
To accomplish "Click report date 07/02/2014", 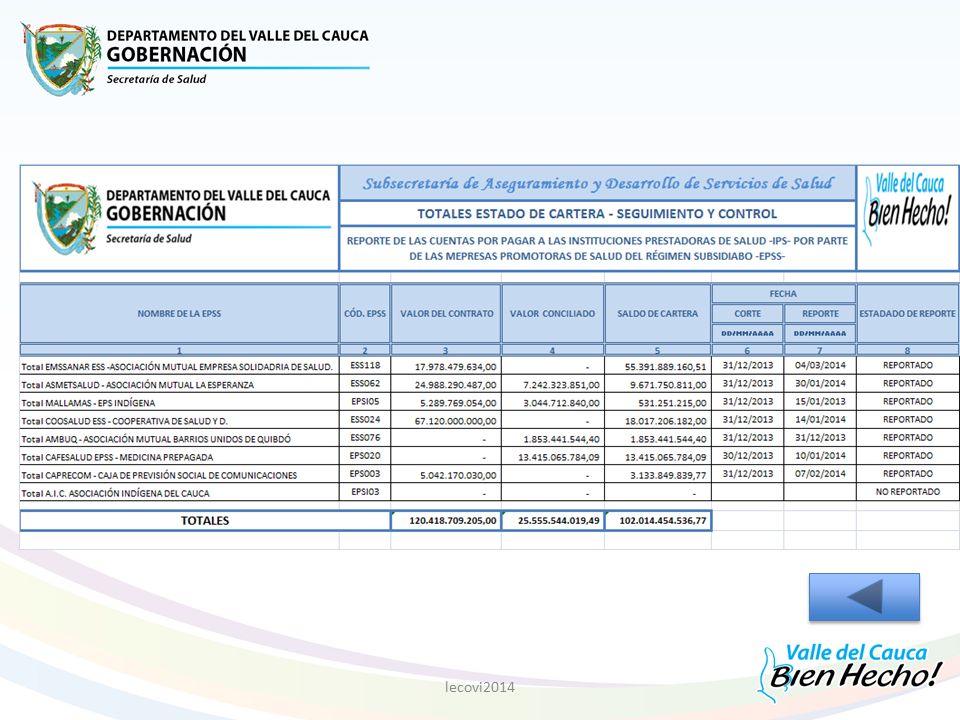I will click(x=820, y=474).
